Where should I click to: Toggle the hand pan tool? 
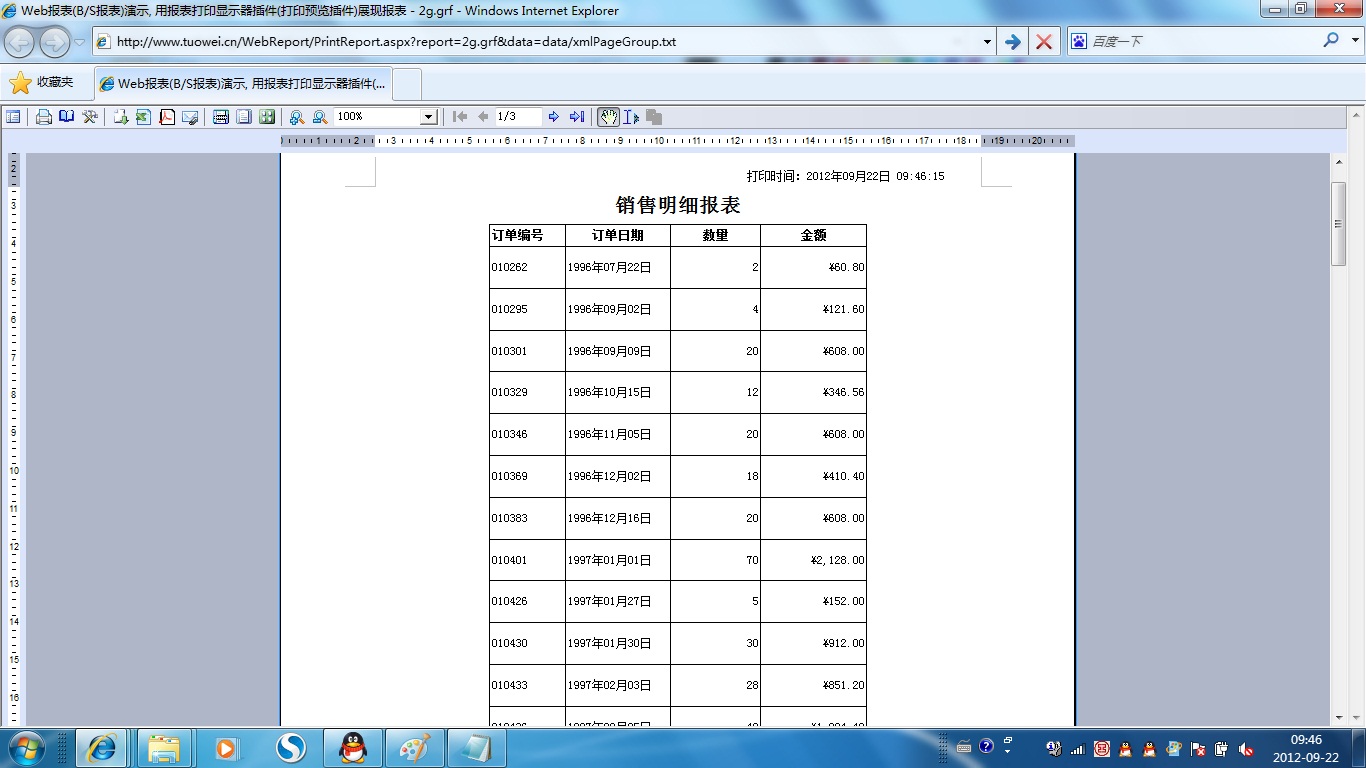[x=608, y=117]
